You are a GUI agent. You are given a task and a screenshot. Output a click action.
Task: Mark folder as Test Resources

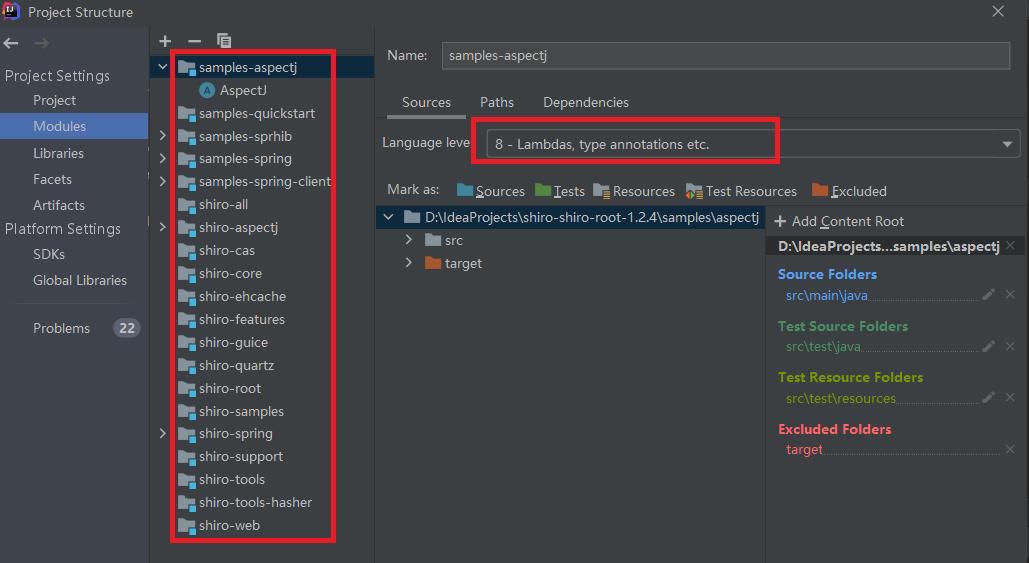(741, 191)
